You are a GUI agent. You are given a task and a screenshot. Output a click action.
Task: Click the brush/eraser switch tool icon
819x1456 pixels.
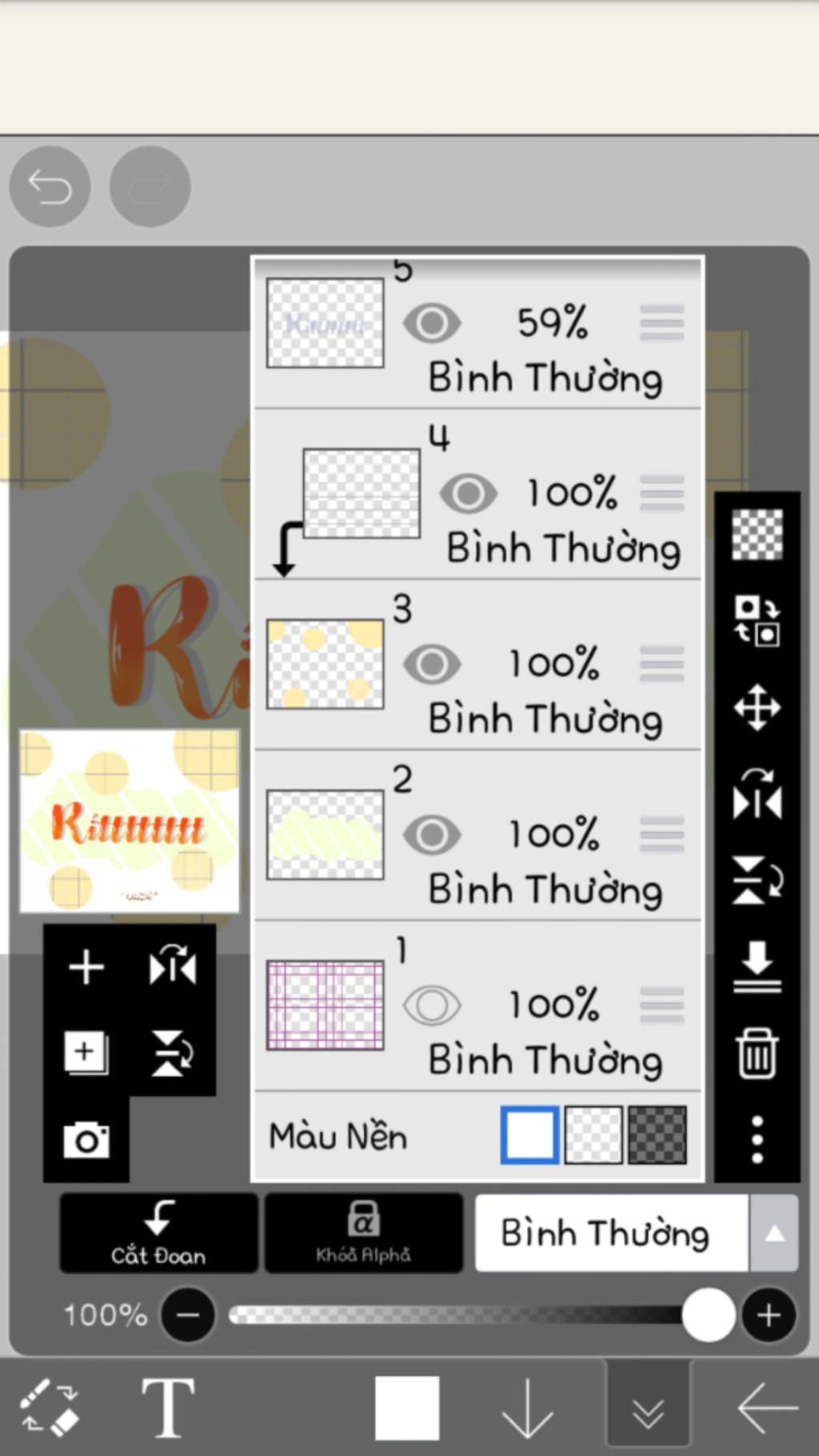[x=50, y=1406]
